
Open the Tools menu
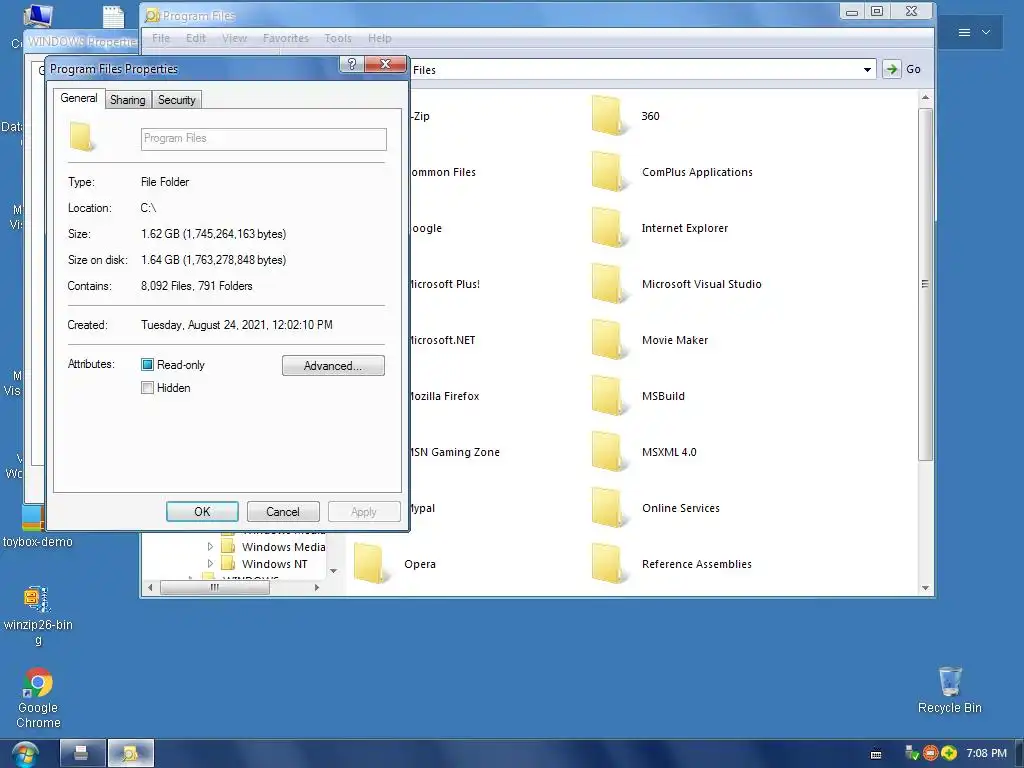pos(338,39)
